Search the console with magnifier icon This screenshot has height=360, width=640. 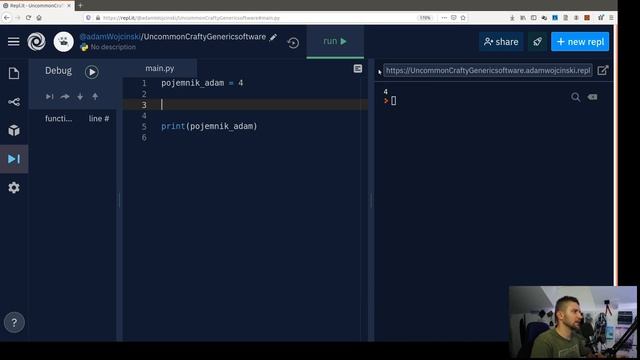coord(576,97)
